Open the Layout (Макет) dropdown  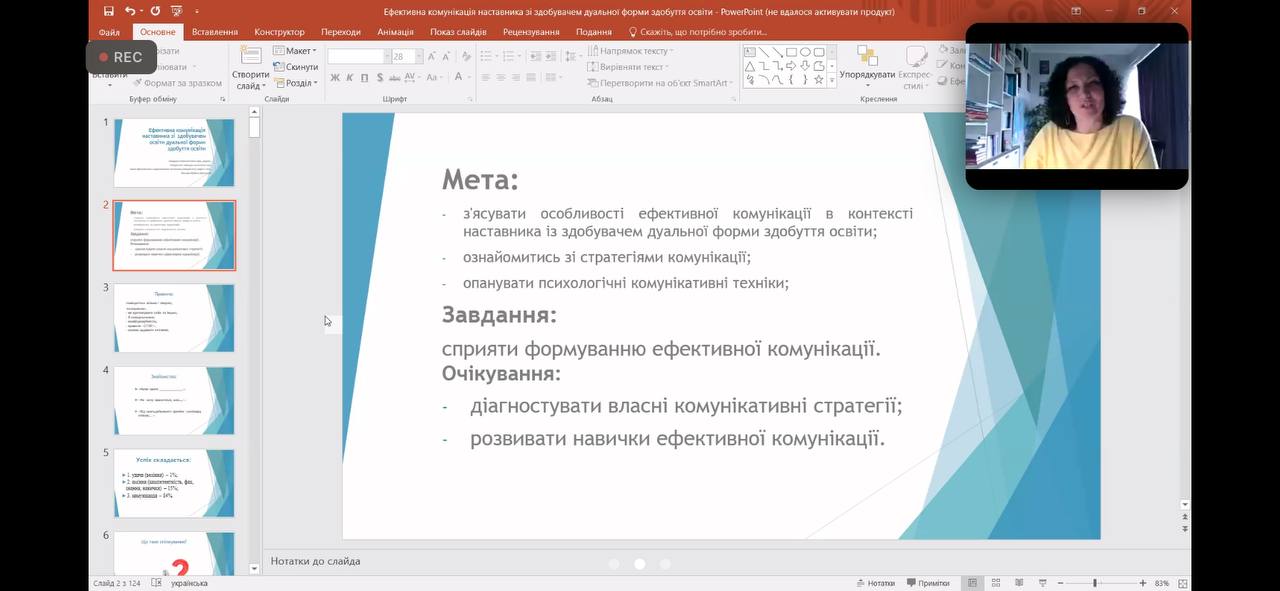295,51
